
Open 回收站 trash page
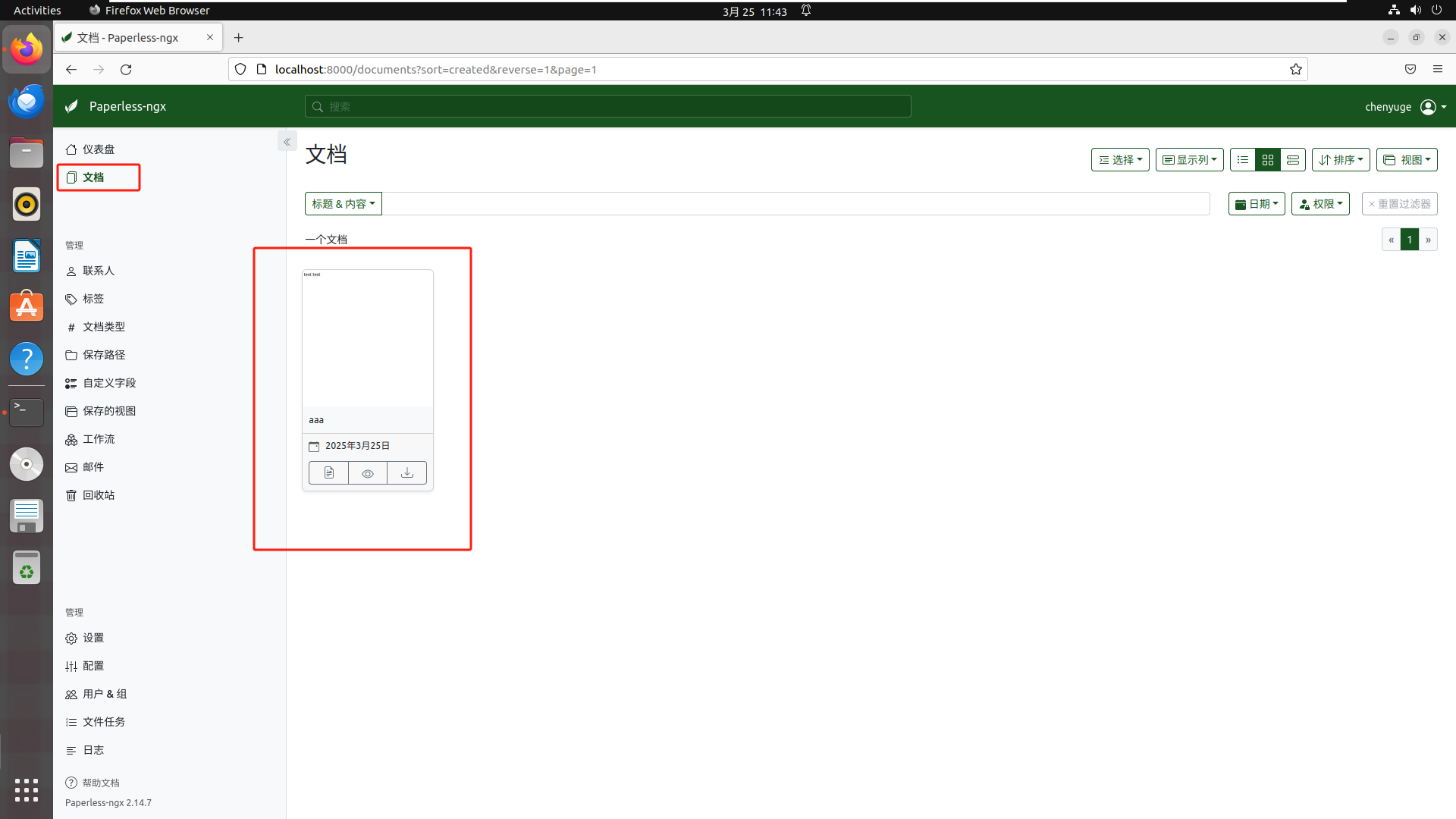coord(98,495)
